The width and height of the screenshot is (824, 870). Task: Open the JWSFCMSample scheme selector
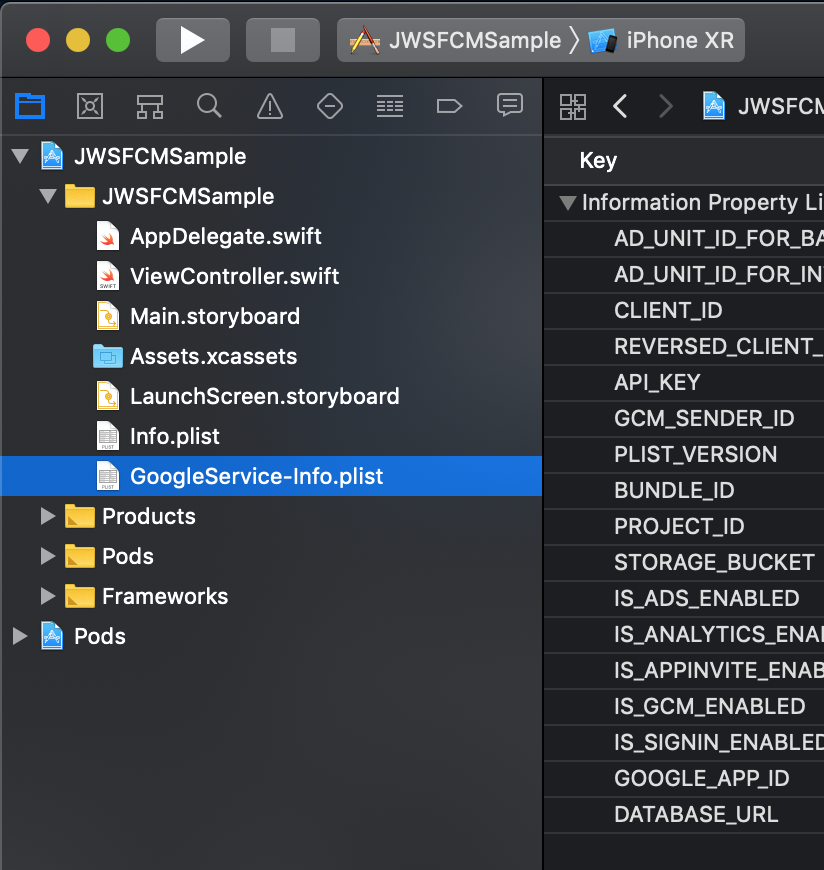[456, 40]
